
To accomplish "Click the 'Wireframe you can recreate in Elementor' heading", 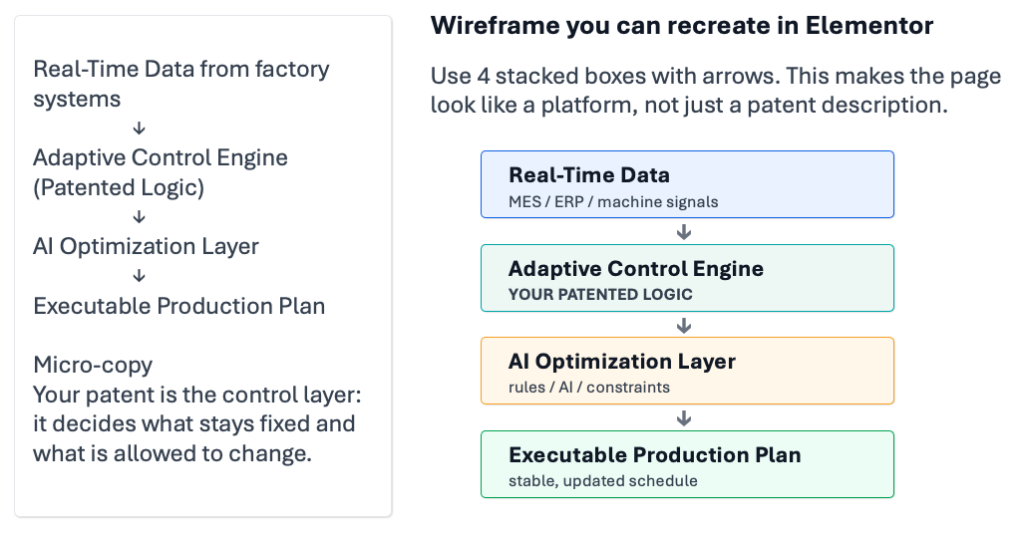I will (681, 26).
